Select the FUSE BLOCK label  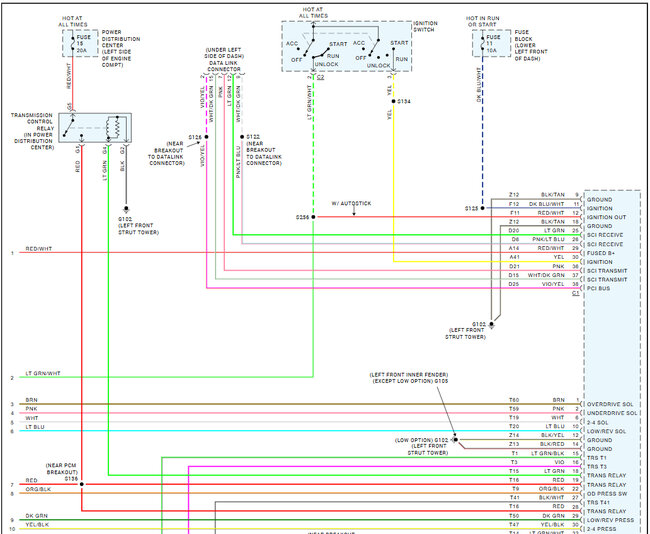[531, 45]
